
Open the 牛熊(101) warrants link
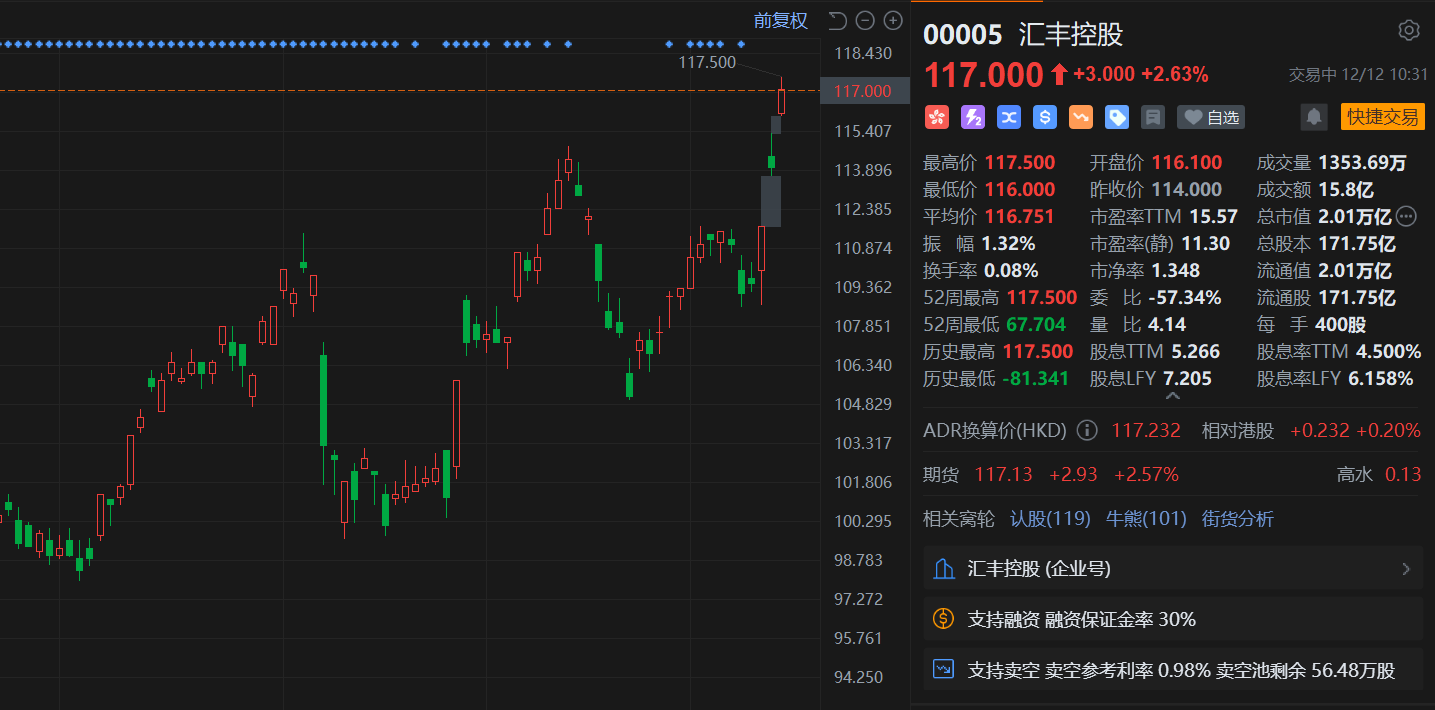click(x=1147, y=518)
